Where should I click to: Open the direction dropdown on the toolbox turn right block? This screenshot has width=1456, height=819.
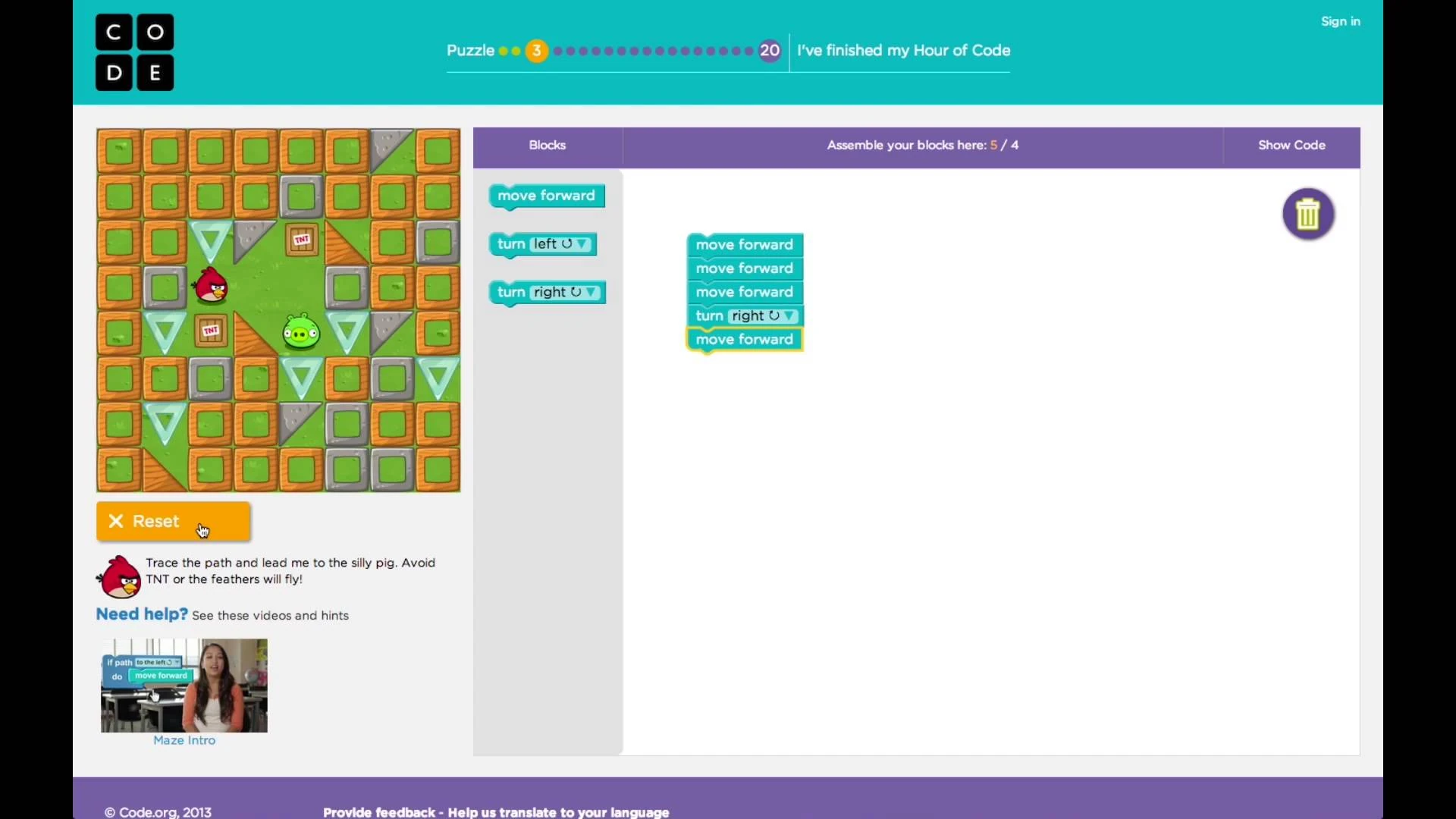(591, 293)
